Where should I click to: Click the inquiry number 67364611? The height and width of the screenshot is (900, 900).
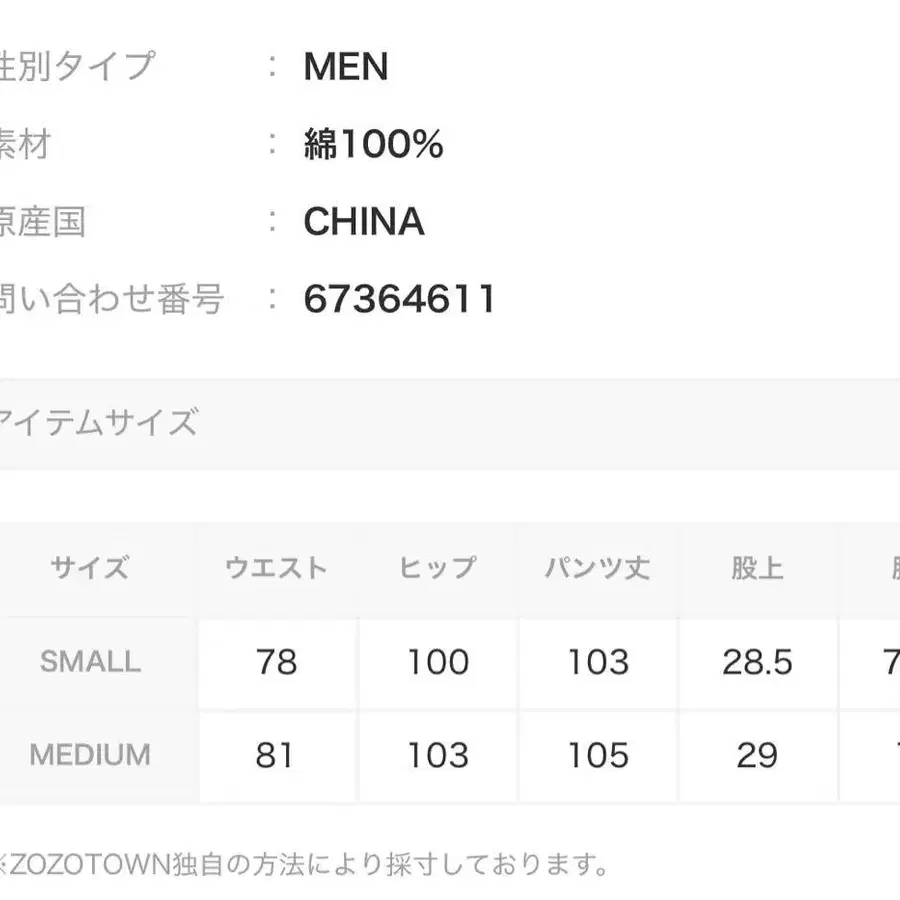400,299
